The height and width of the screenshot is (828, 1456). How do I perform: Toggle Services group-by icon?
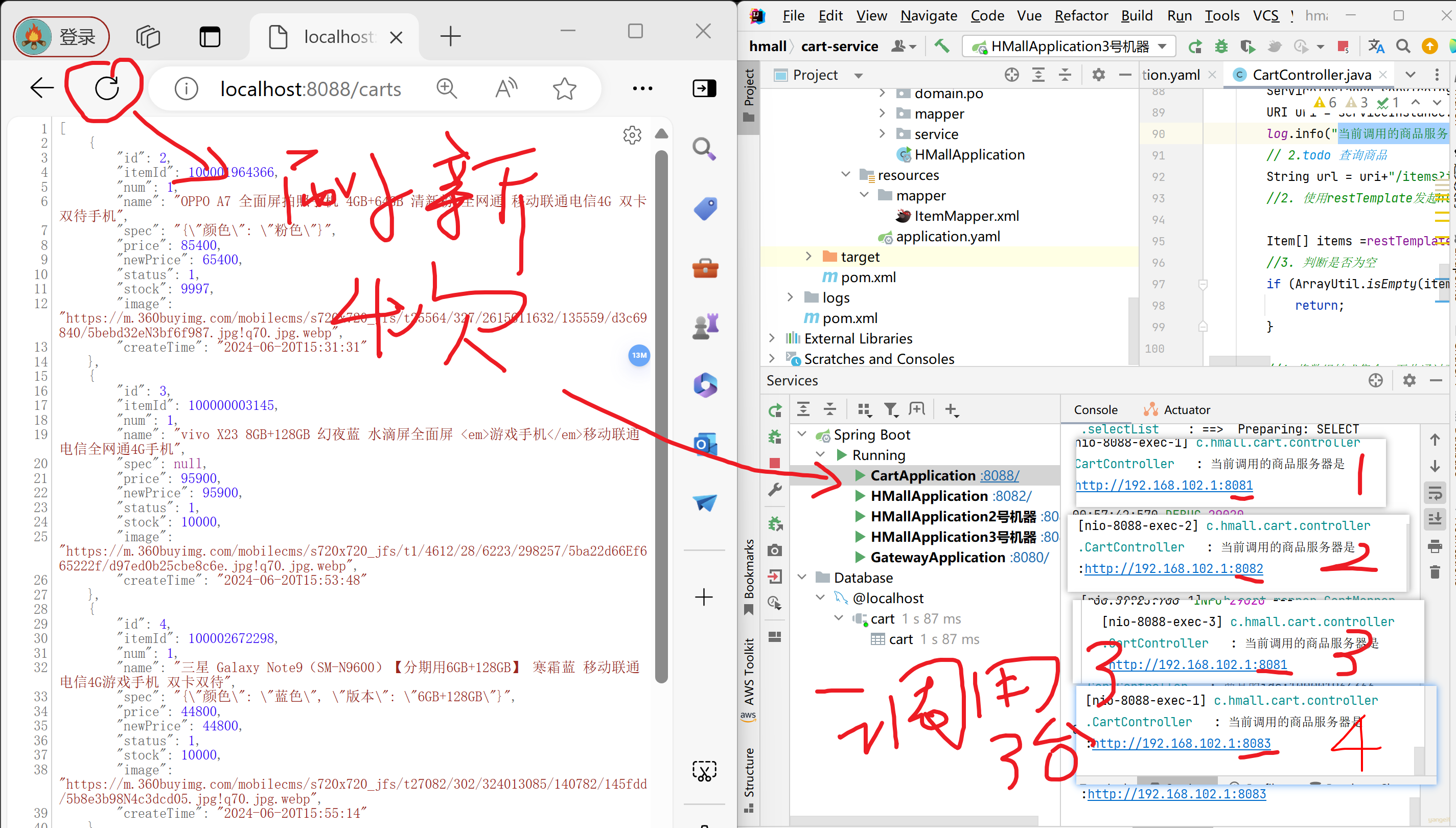click(864, 409)
